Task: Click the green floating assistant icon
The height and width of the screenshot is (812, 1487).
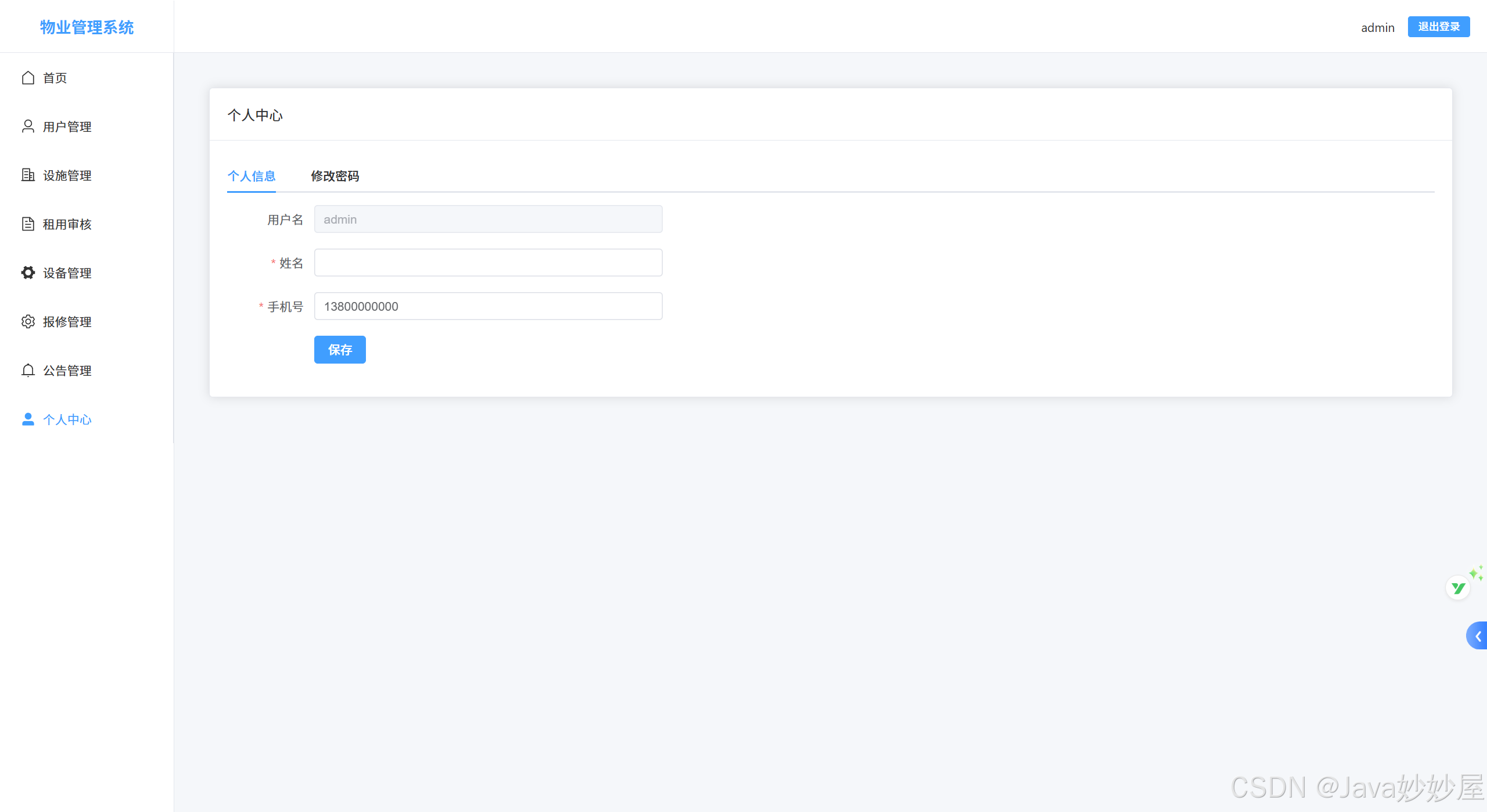Action: coord(1458,588)
